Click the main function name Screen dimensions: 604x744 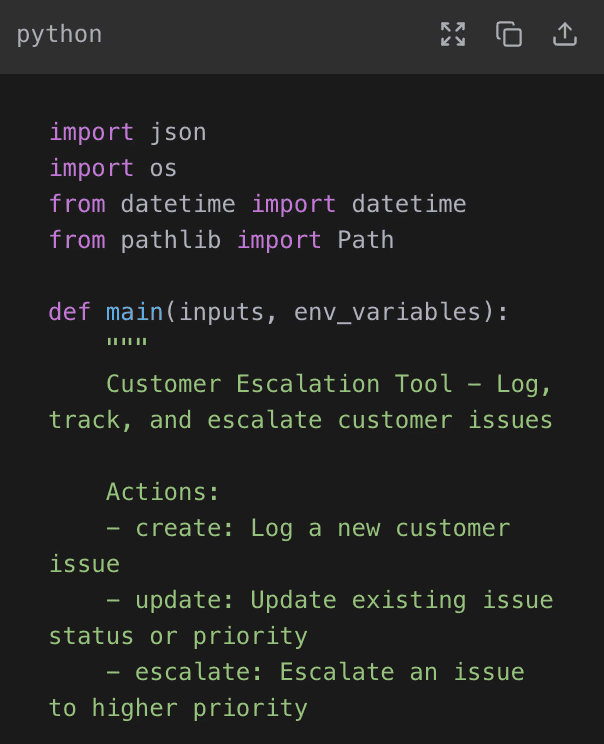(135, 312)
